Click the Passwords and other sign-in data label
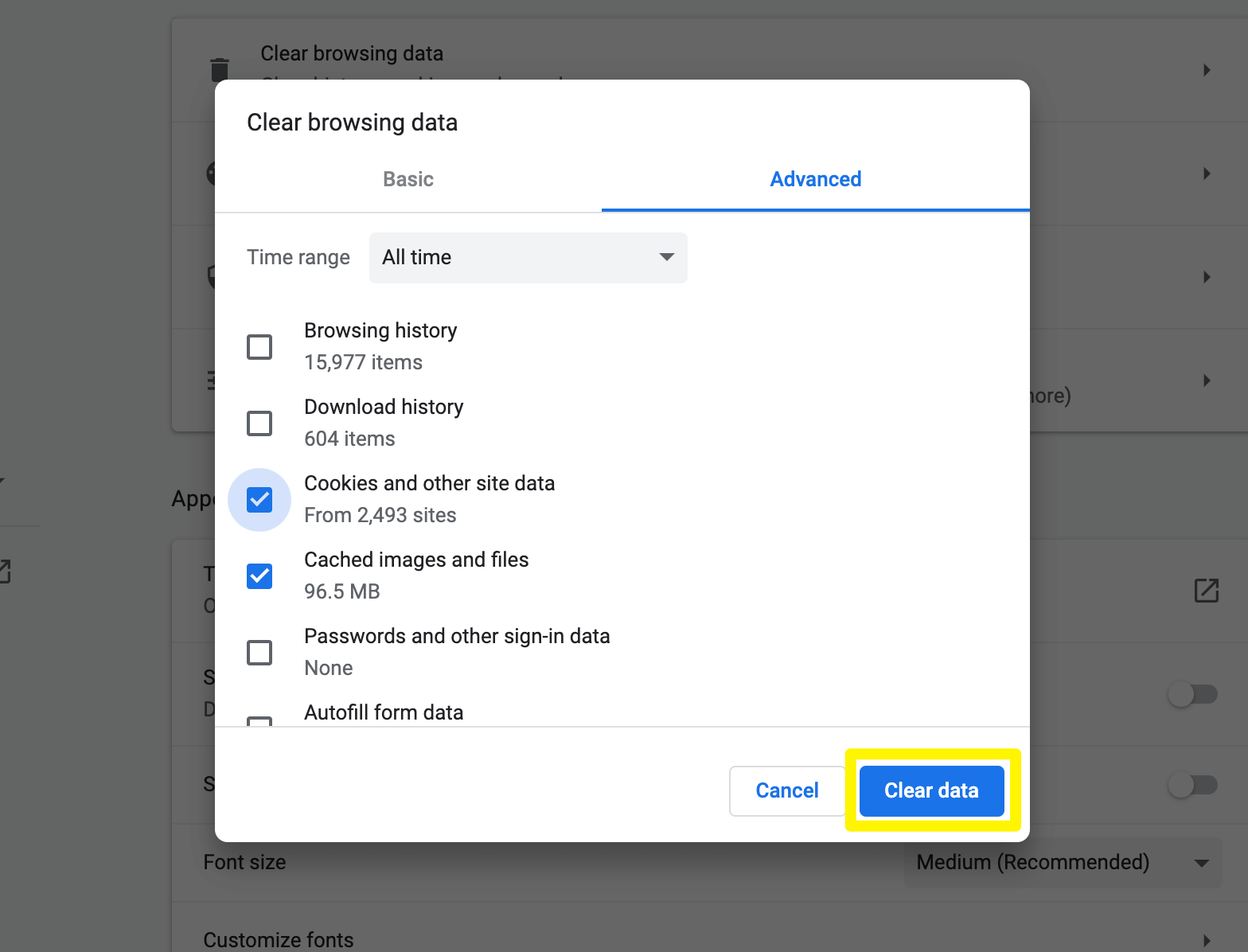This screenshot has width=1248, height=952. [x=457, y=636]
